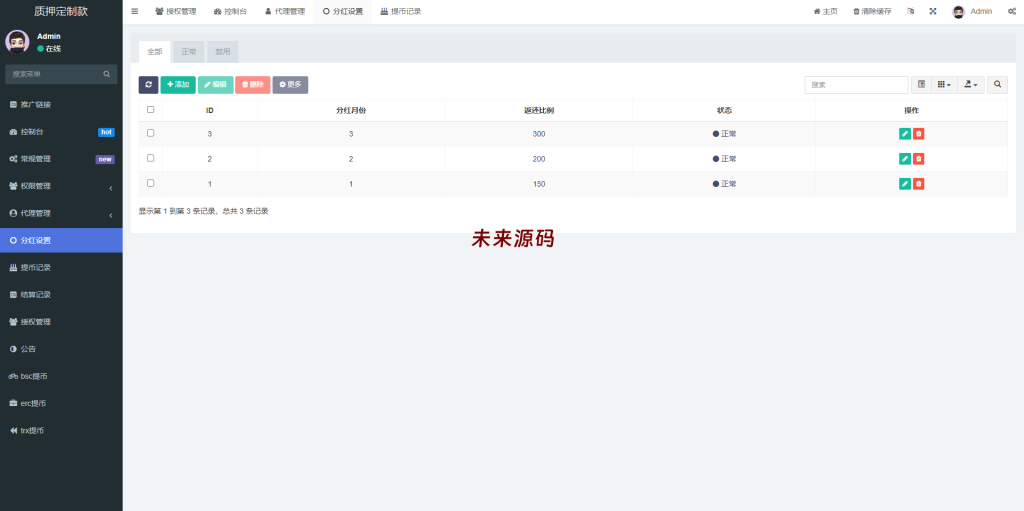Click the 质押定制款 site title
Image resolution: width=1024 pixels, height=511 pixels.
61,11
